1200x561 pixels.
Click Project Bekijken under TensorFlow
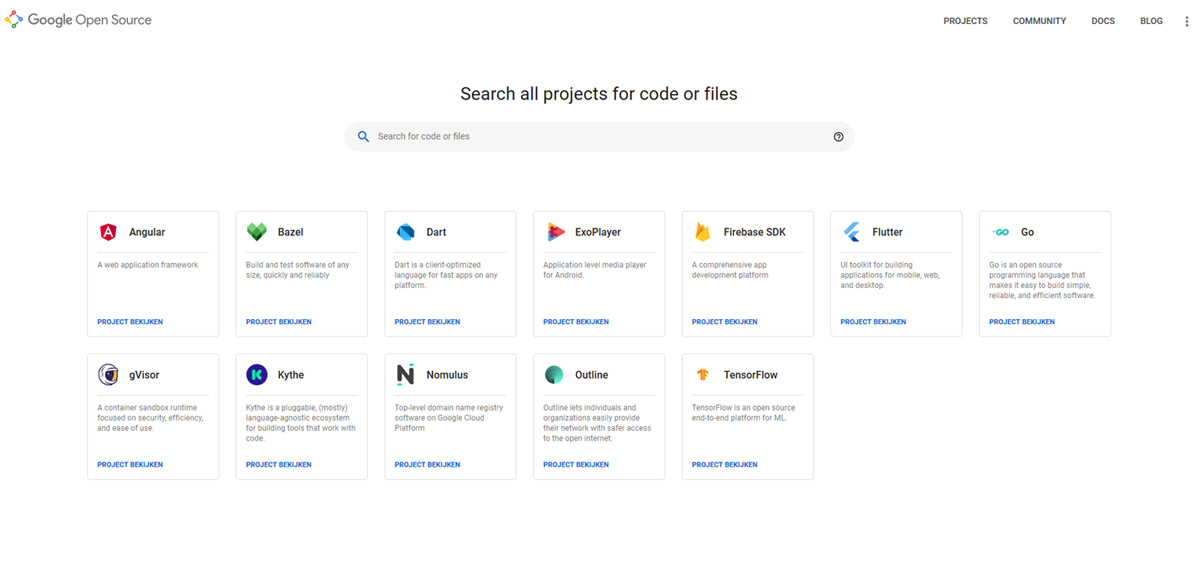pos(725,465)
